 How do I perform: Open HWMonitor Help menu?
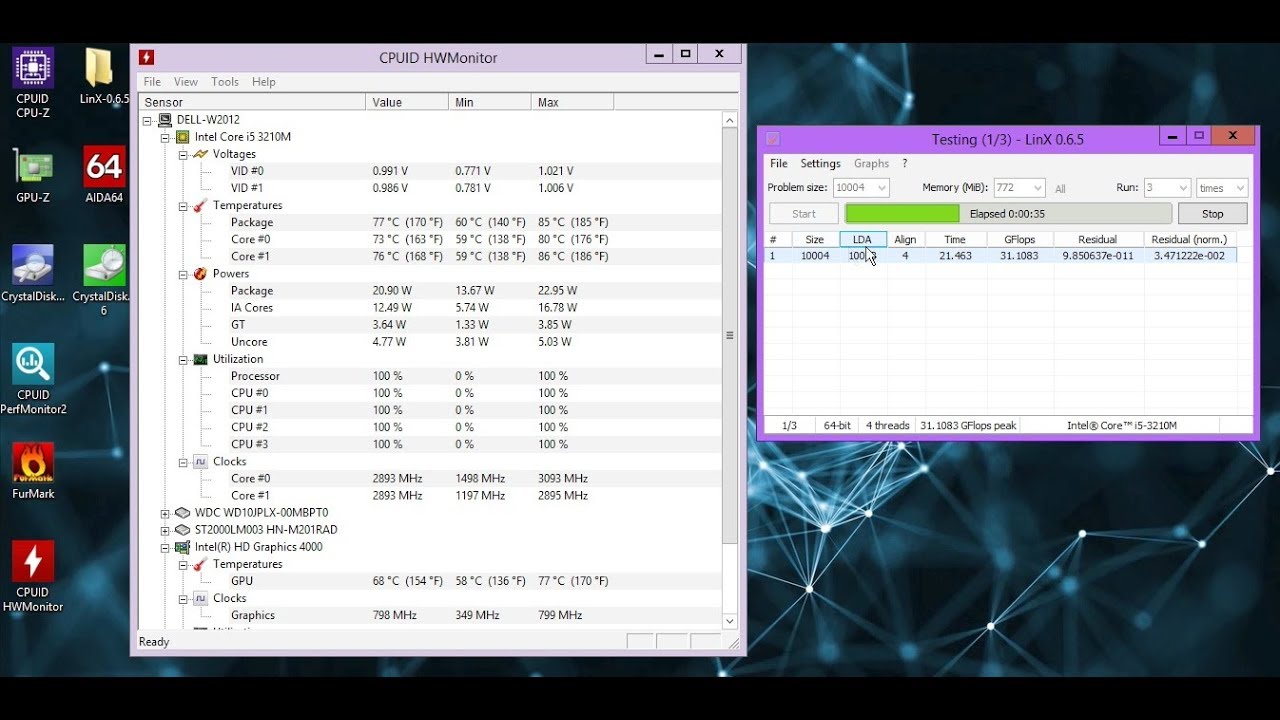point(264,82)
